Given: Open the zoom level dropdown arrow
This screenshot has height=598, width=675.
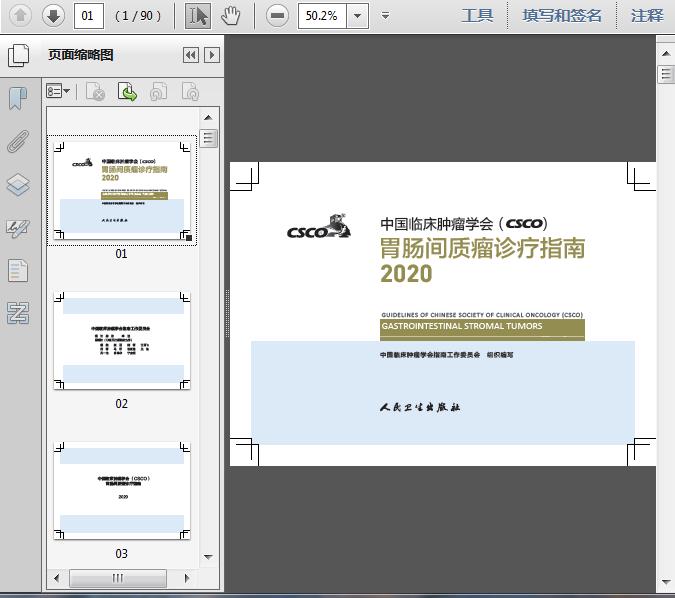Looking at the screenshot, I should point(357,16).
